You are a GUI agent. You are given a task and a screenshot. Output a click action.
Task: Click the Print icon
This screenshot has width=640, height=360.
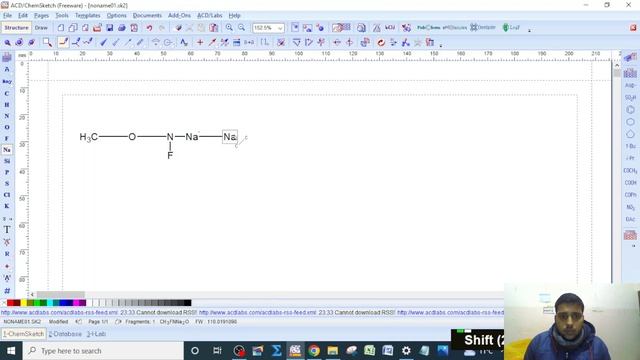coord(122,28)
